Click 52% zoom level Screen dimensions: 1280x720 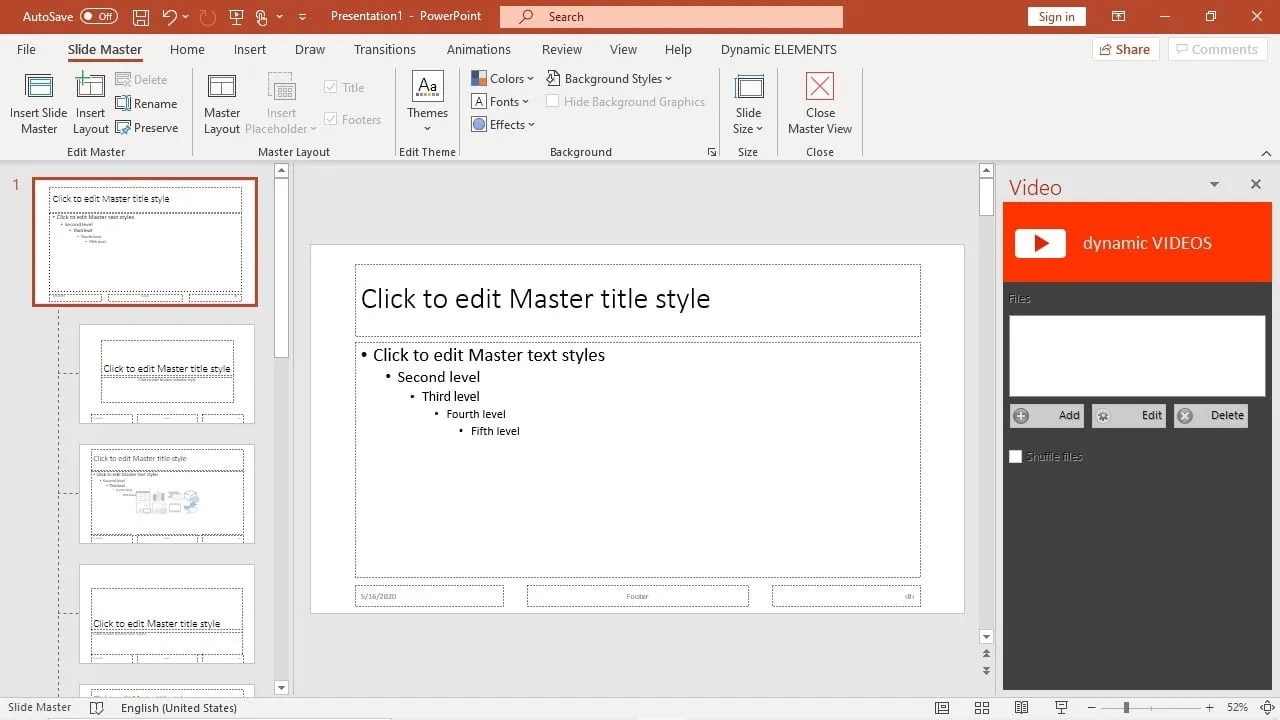(1238, 708)
